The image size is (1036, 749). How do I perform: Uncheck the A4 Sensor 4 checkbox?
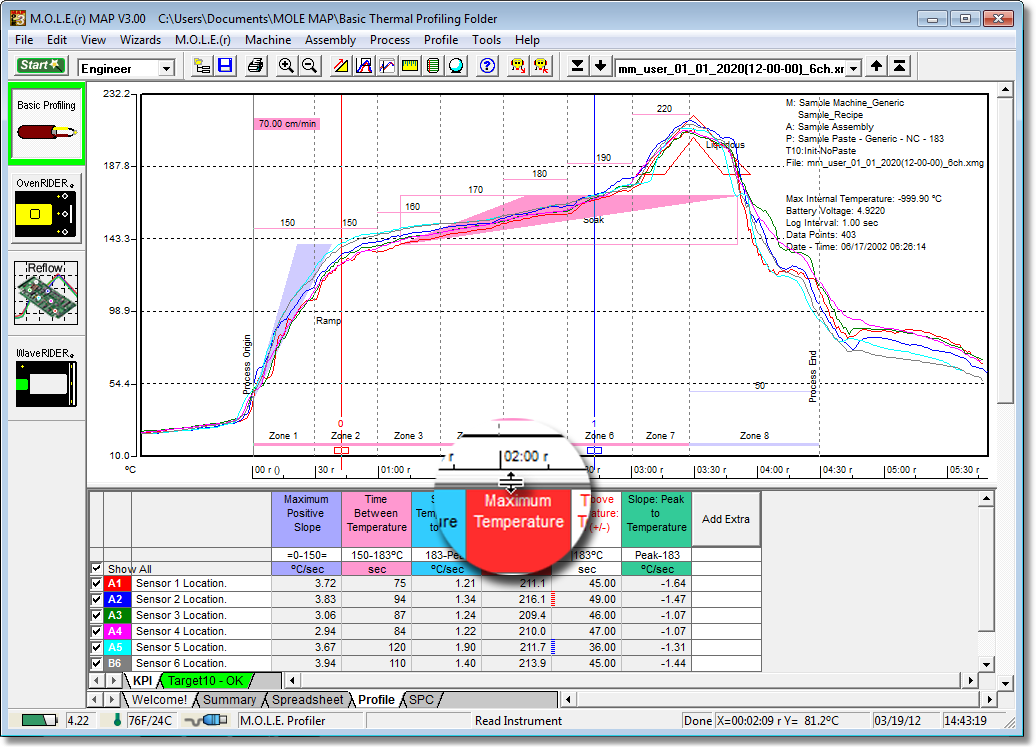point(96,631)
